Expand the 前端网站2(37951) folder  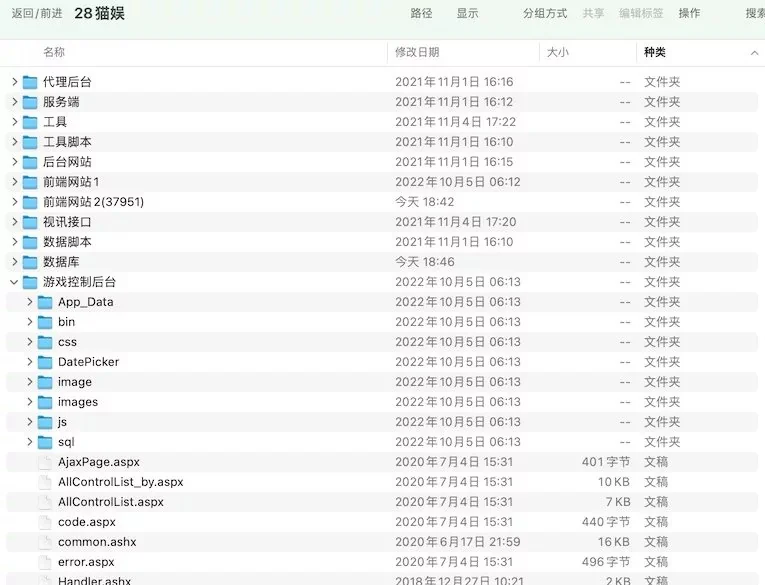click(x=14, y=202)
